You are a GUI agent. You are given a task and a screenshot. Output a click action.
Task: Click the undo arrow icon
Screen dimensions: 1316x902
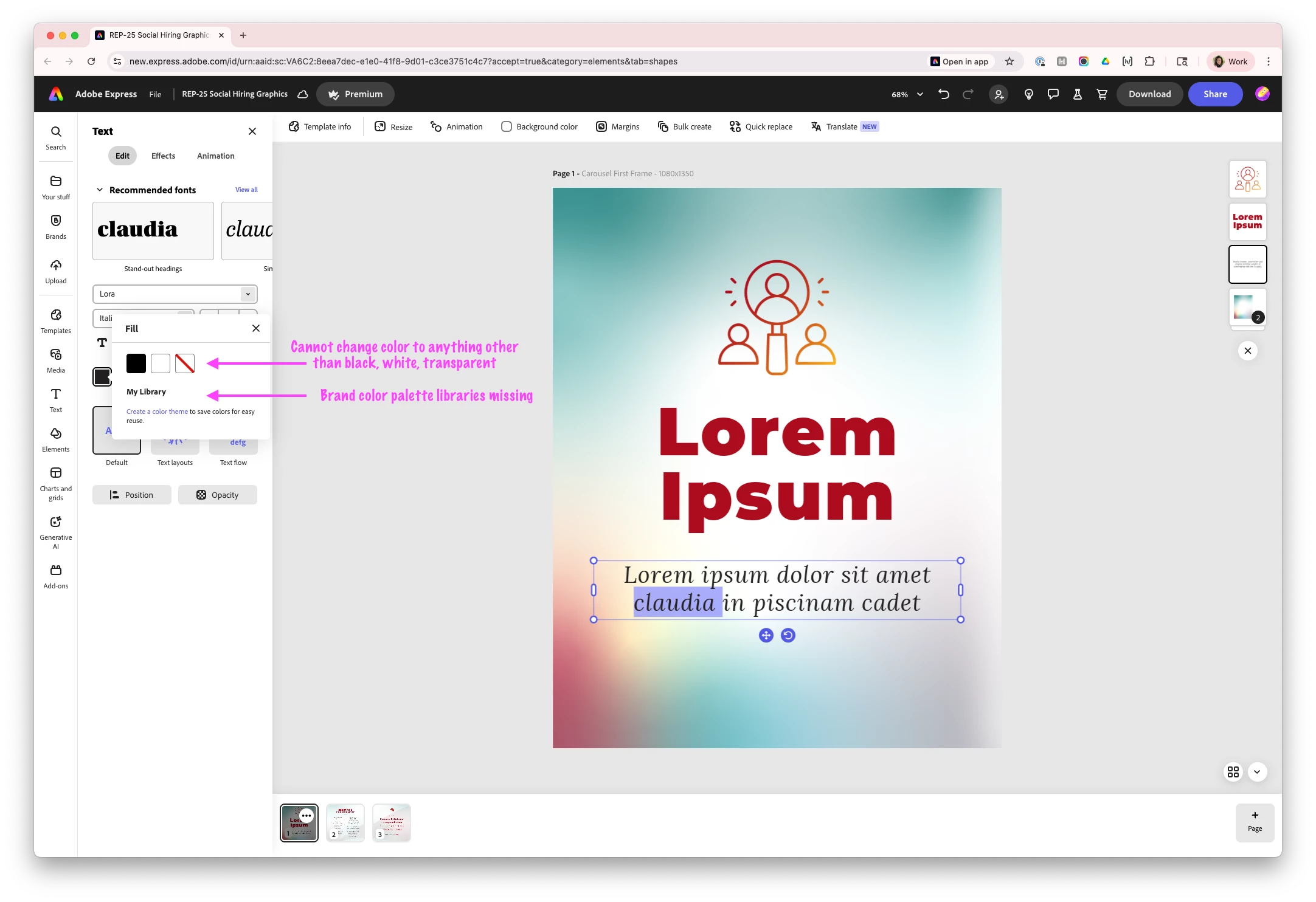point(943,94)
